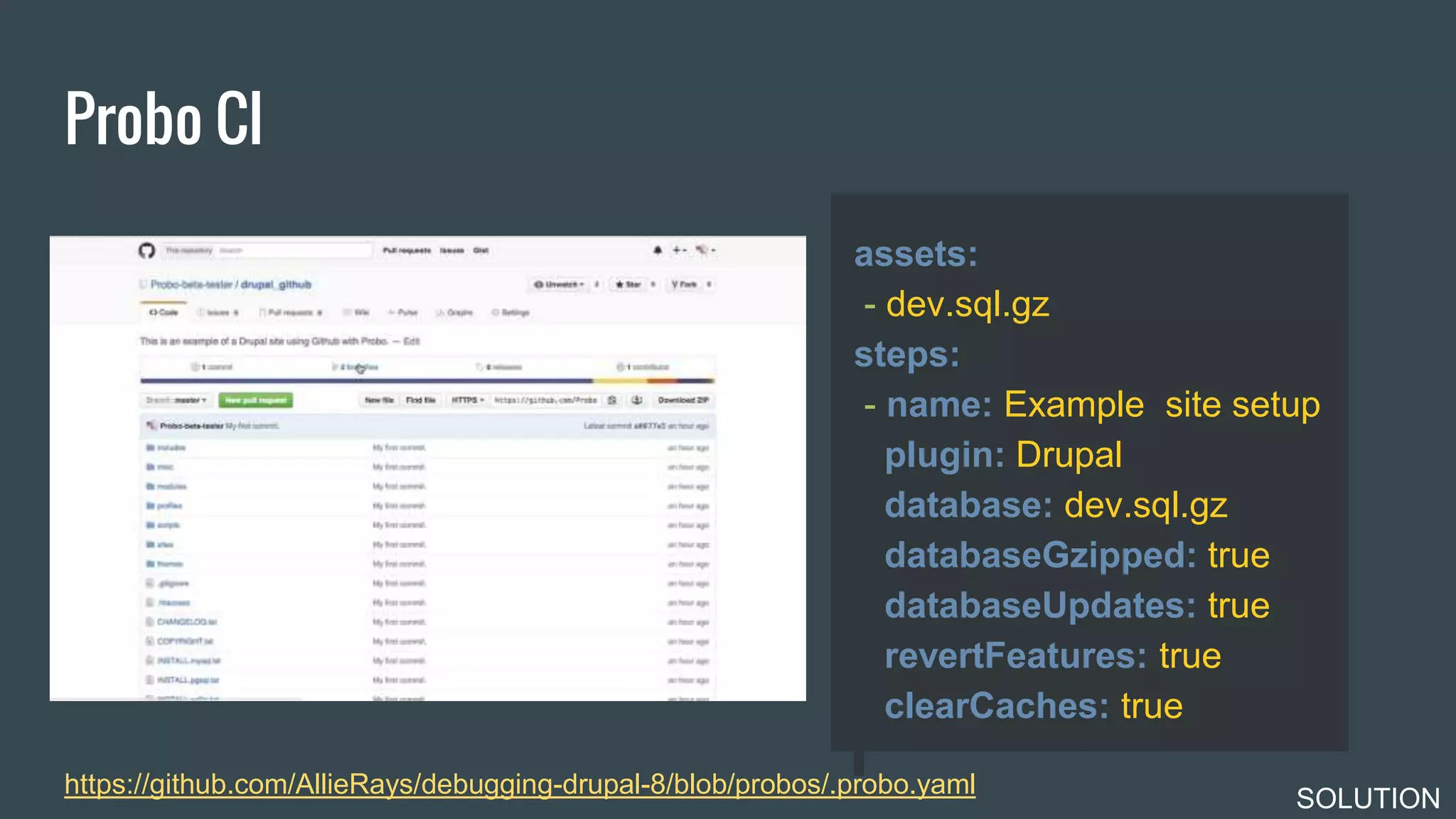Open the plus create-new dropdown
Viewport: 1456px width, 819px height.
680,250
